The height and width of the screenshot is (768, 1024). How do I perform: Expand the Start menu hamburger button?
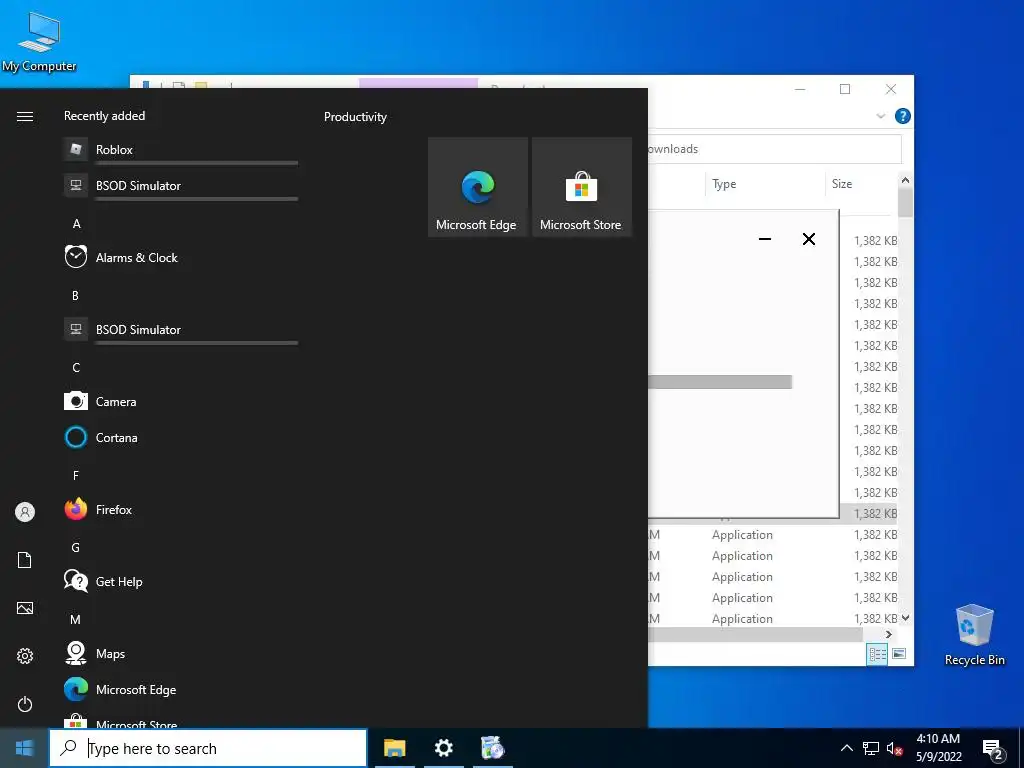tap(25, 116)
